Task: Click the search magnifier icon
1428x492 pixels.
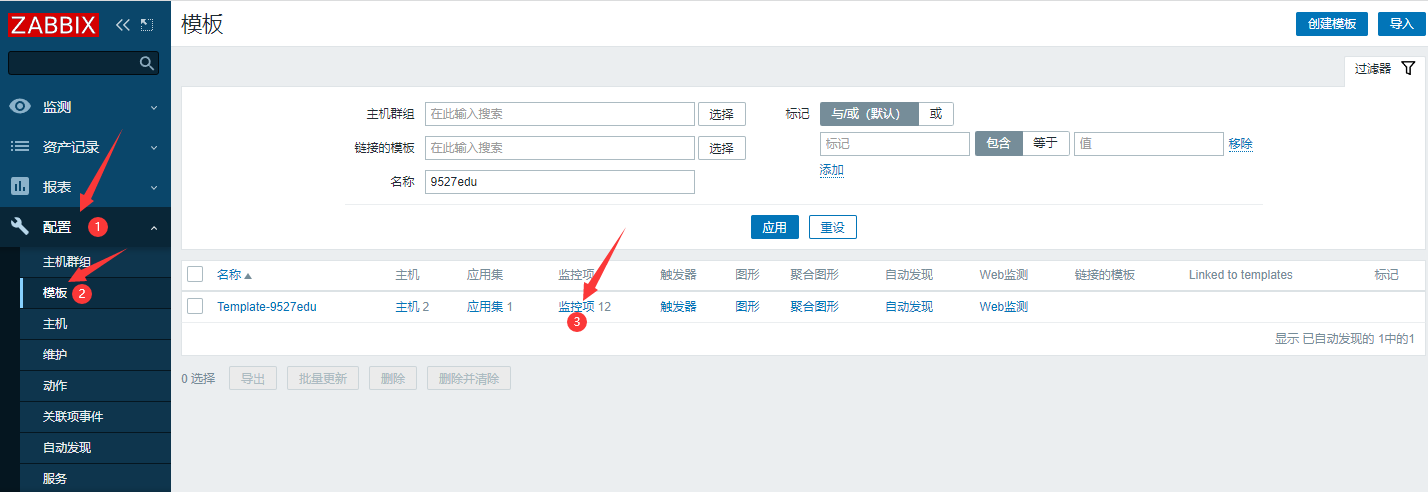Action: [147, 64]
